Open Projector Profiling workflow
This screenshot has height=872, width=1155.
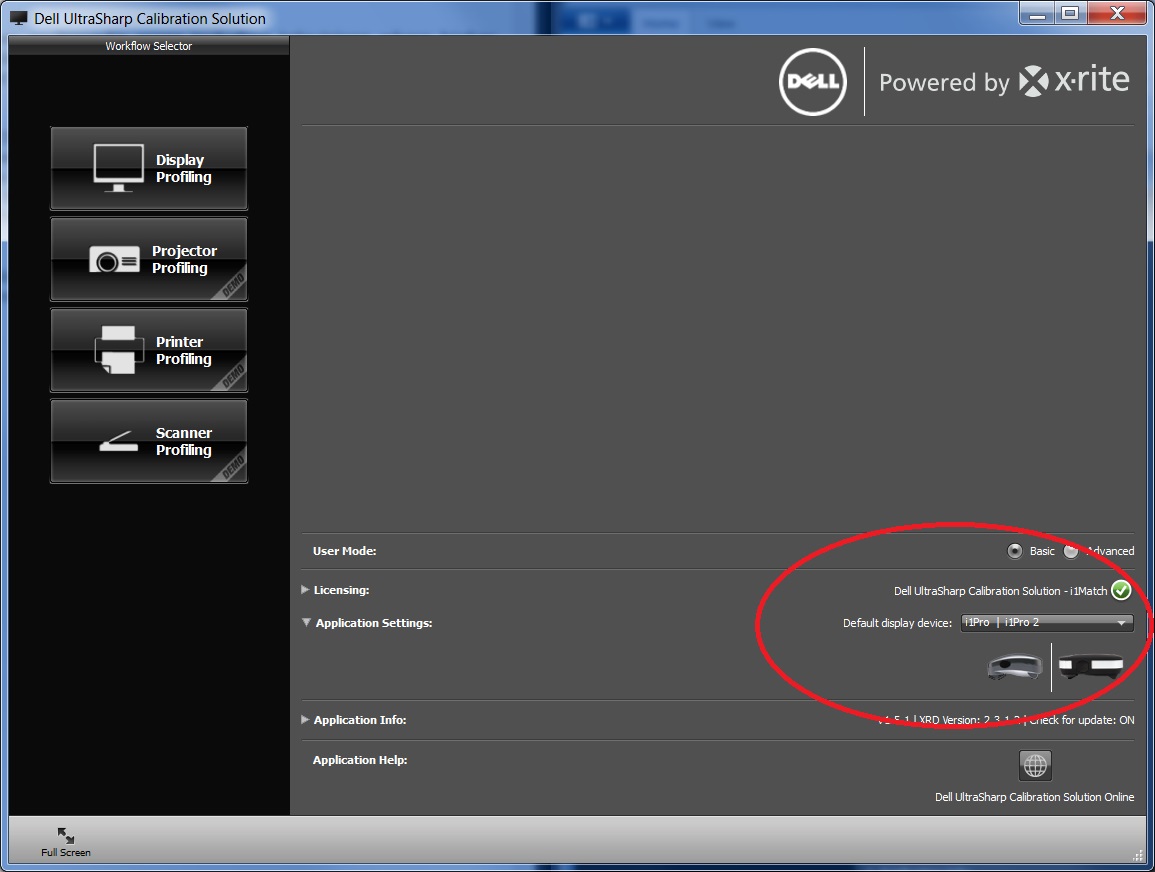(149, 259)
